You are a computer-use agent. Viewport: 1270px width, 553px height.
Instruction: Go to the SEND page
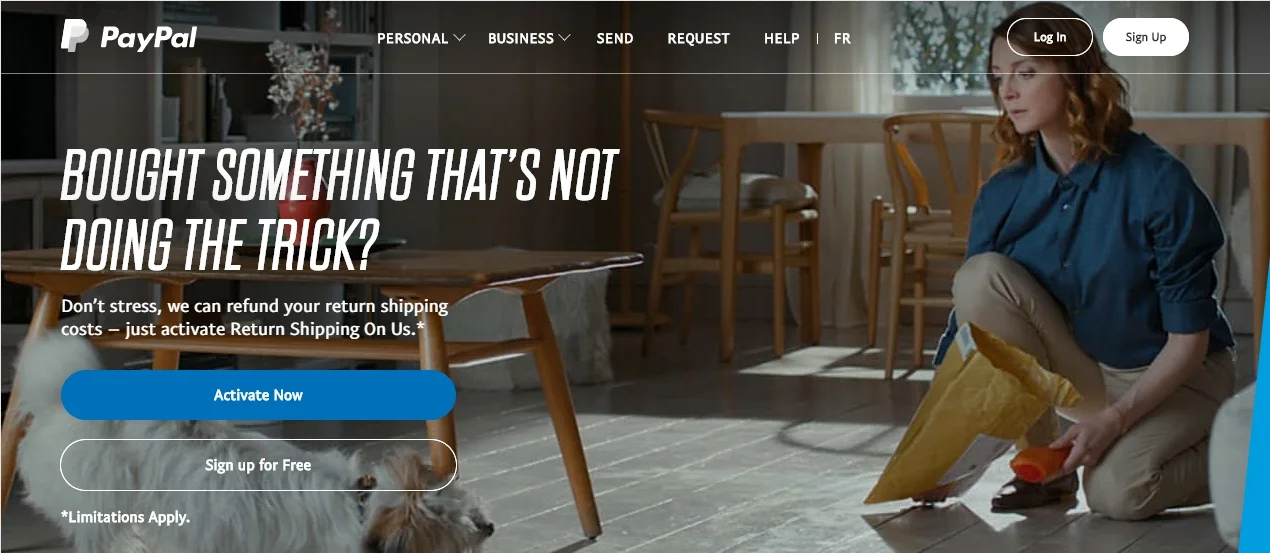615,38
